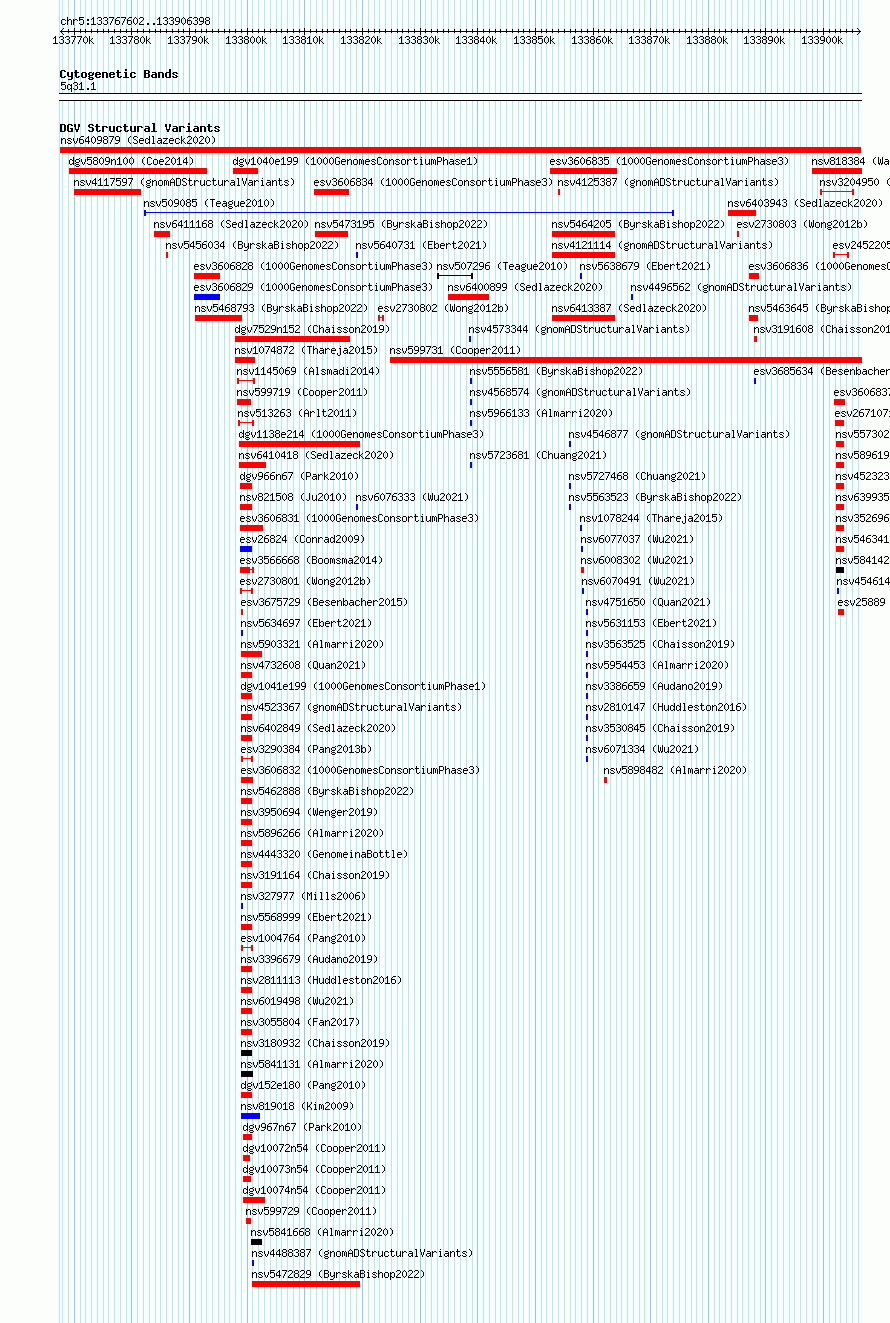
Task: Open nsv3950694 (Wenger2019) variant
Action: coord(309,812)
